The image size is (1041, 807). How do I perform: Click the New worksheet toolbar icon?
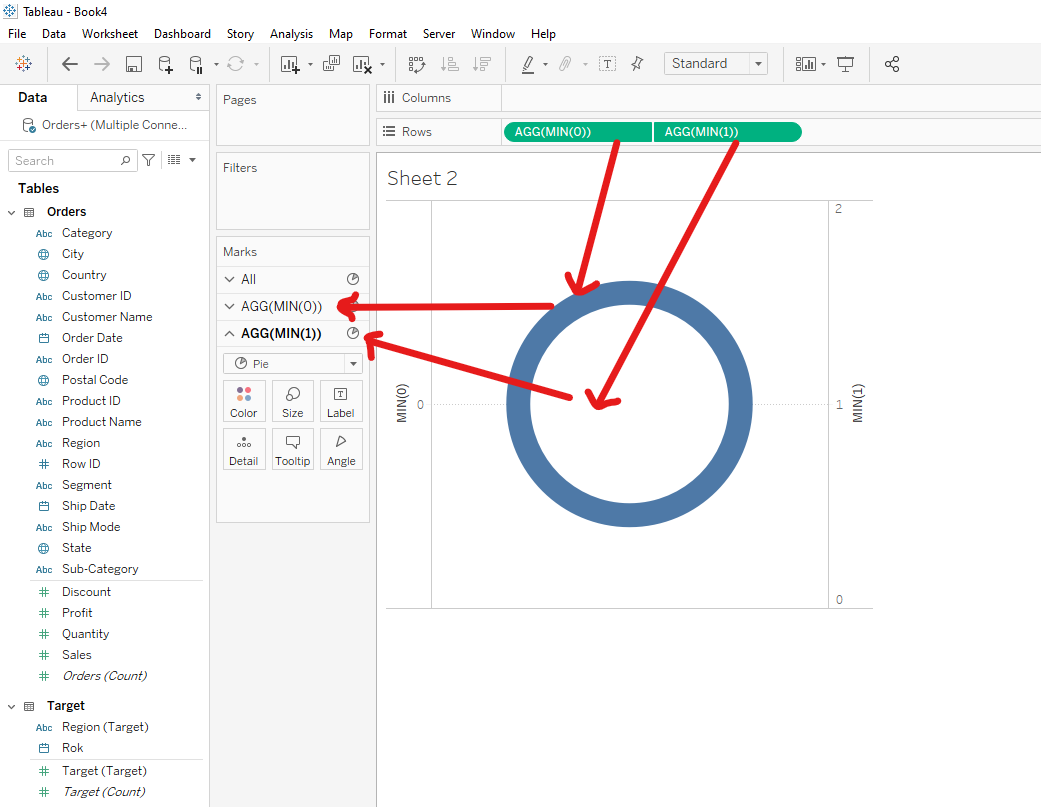point(290,64)
